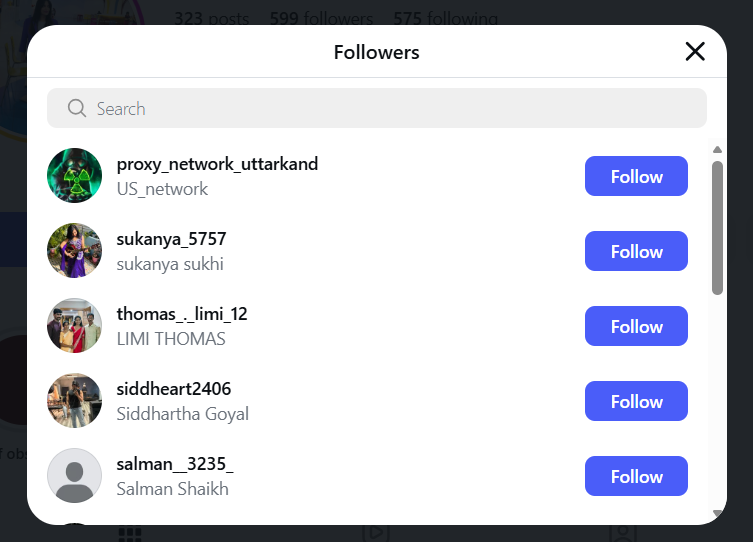Click the search magnifier icon
The height and width of the screenshot is (542, 753).
(77, 108)
